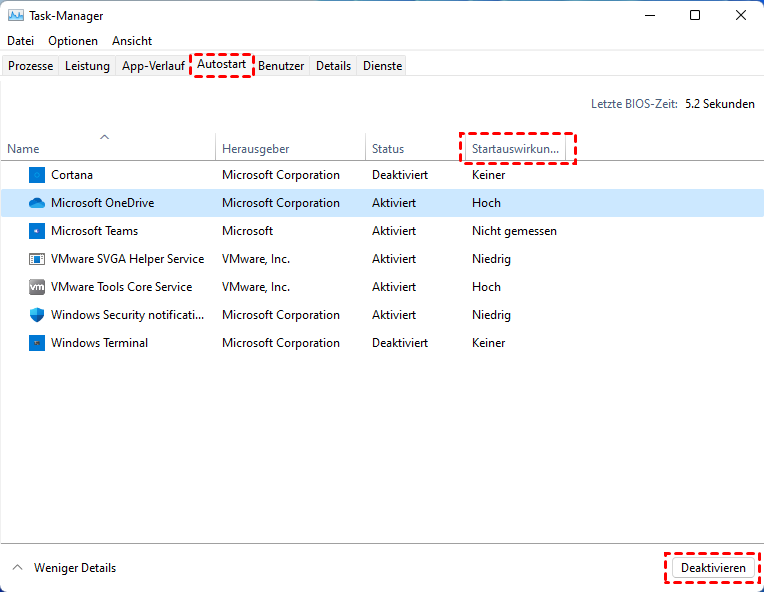Collapse view with Weniger Details chevron
764x592 pixels.
[x=17, y=568]
